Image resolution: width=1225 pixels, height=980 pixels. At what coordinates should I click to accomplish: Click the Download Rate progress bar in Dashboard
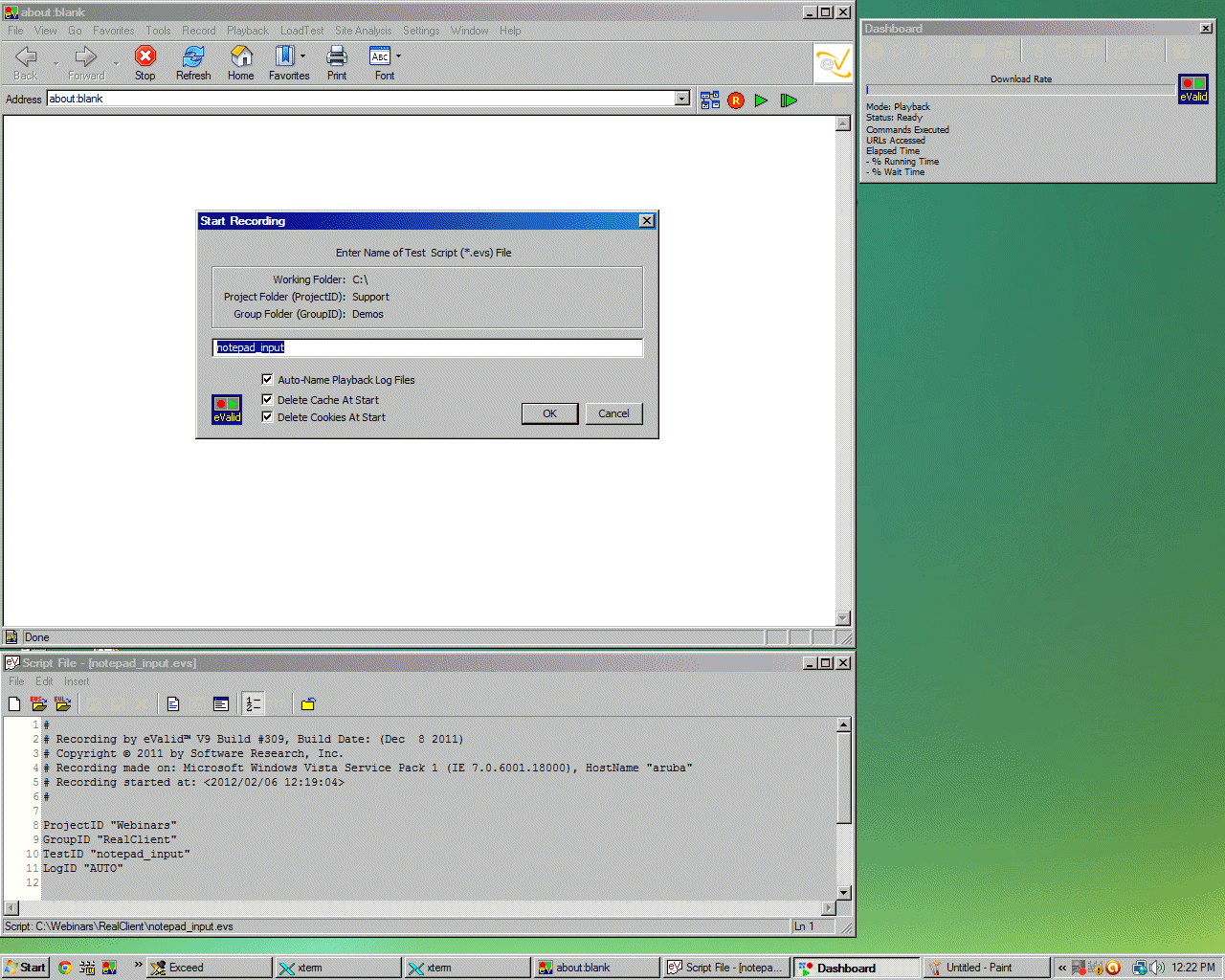(x=1020, y=90)
